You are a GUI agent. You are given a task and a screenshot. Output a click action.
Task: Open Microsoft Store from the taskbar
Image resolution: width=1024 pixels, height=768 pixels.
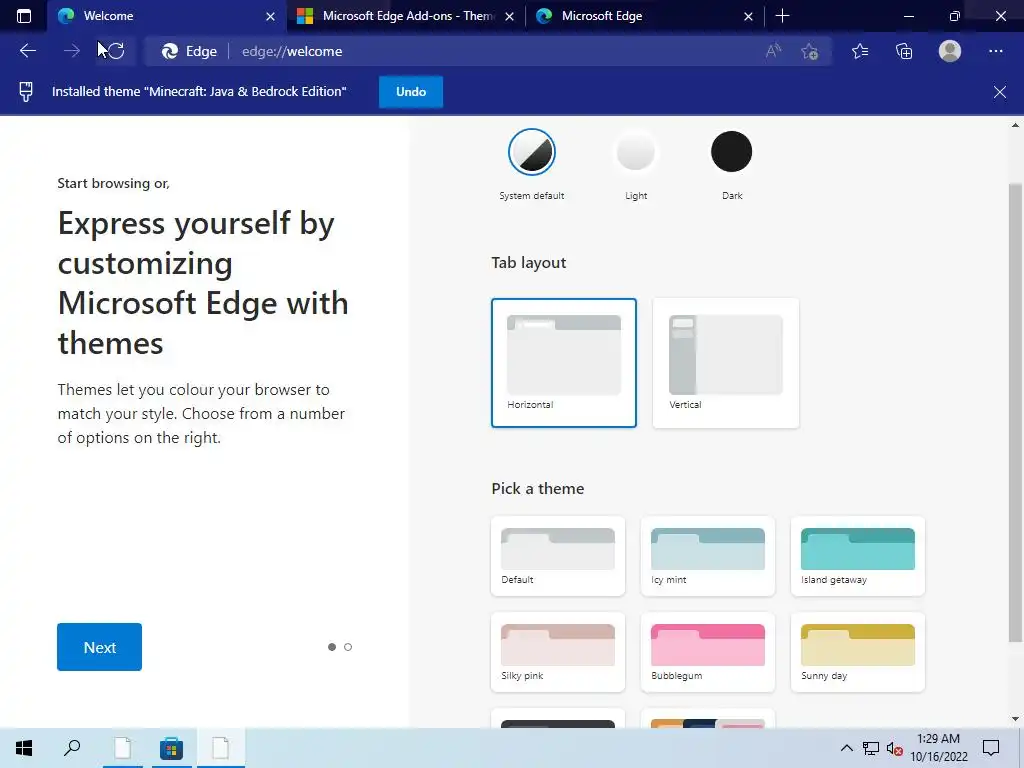[171, 748]
